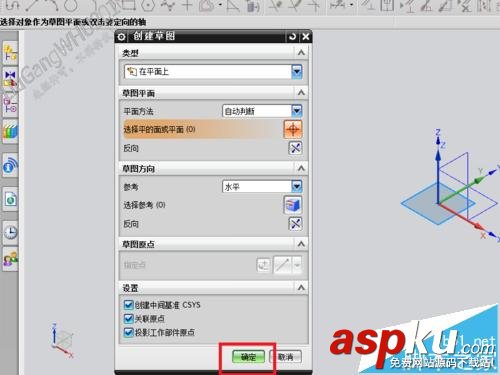Screen dimensions: 500x375
Task: Click the select reference cube icon
Action: point(293,205)
